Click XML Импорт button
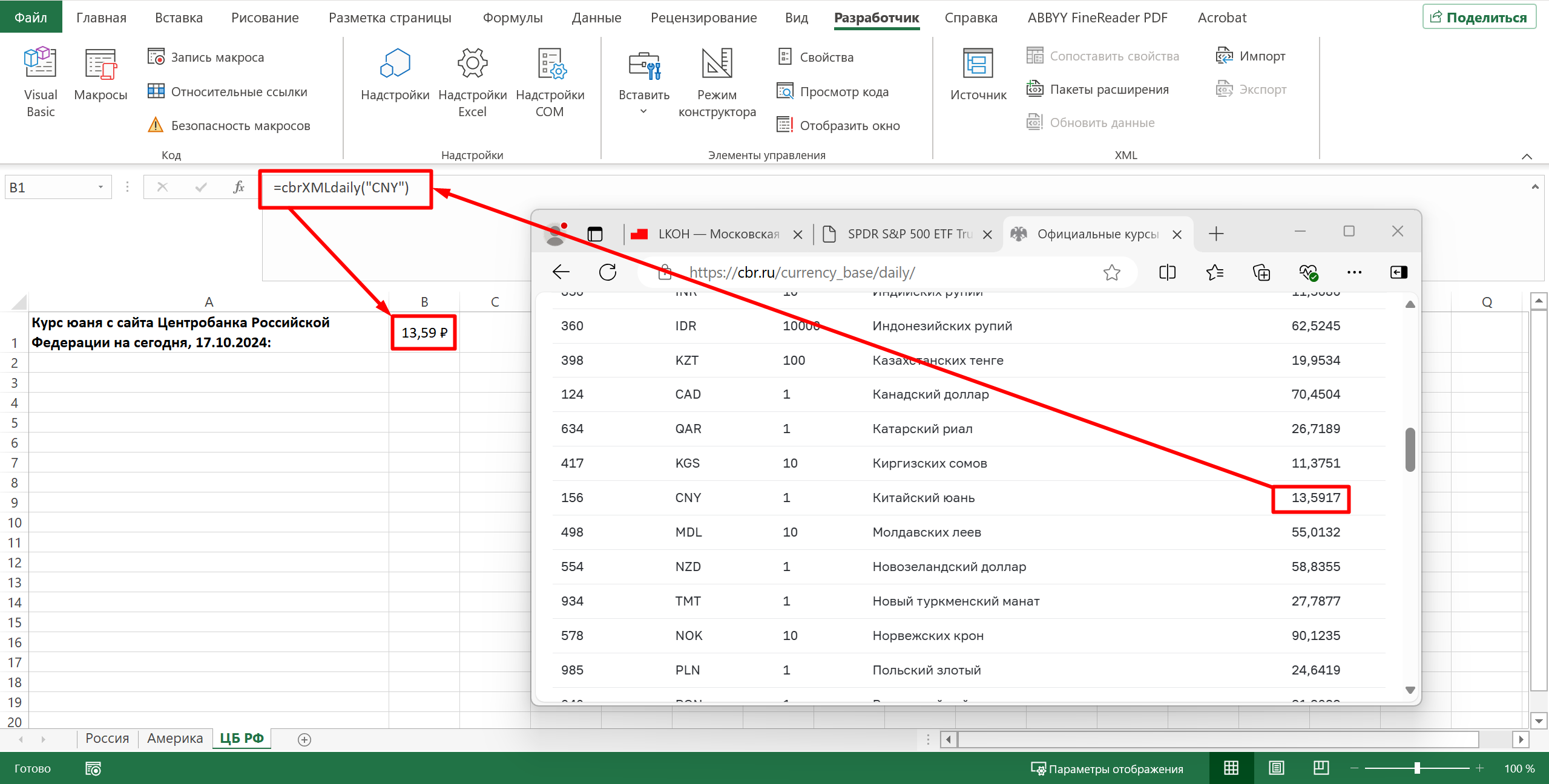 point(1251,56)
